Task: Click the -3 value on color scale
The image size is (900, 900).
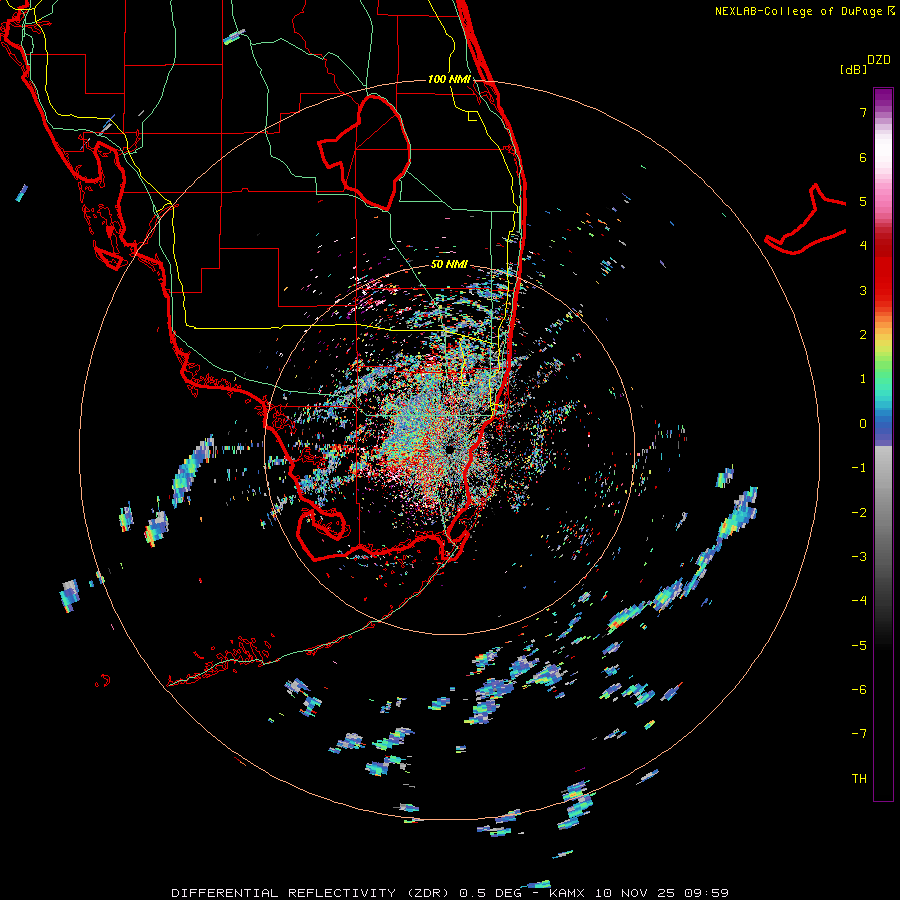Action: click(x=859, y=557)
